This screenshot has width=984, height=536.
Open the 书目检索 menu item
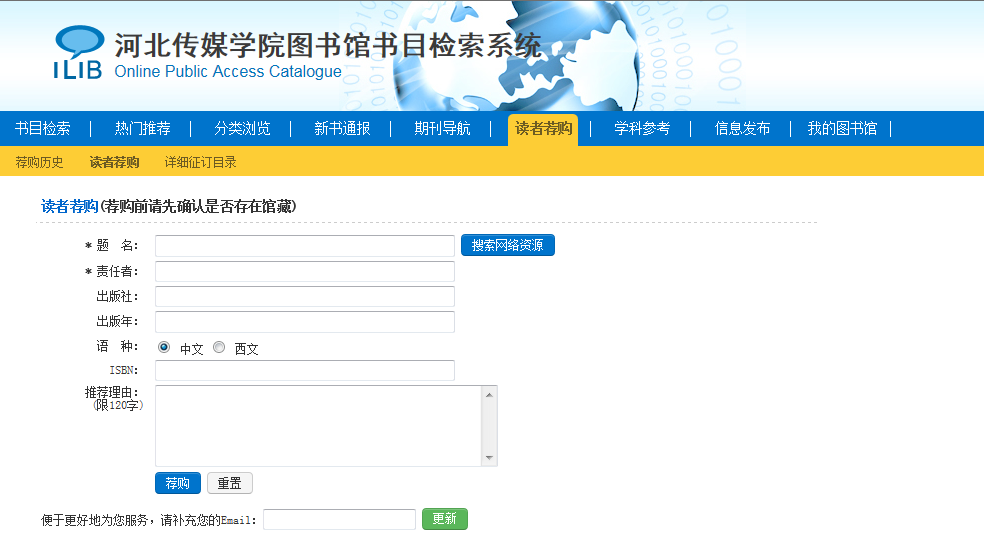click(43, 129)
